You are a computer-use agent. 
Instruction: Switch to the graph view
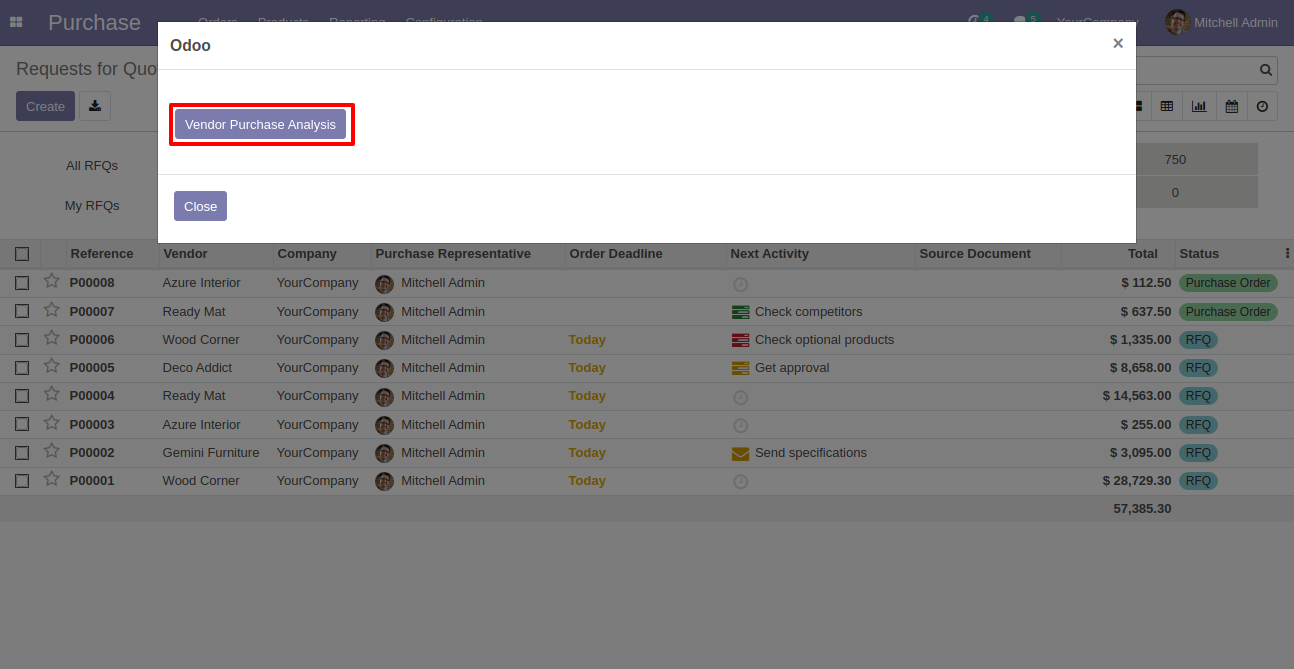1199,106
